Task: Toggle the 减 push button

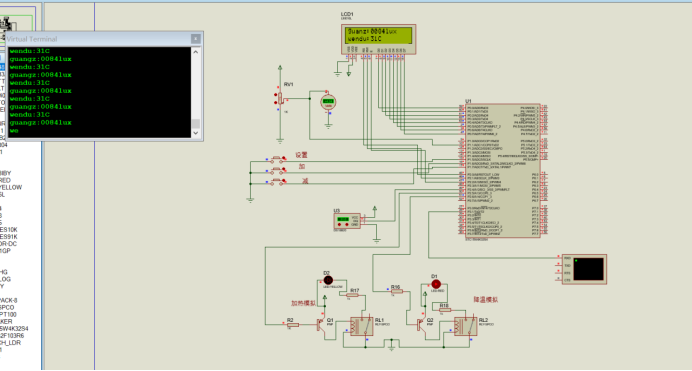Action: point(277,181)
